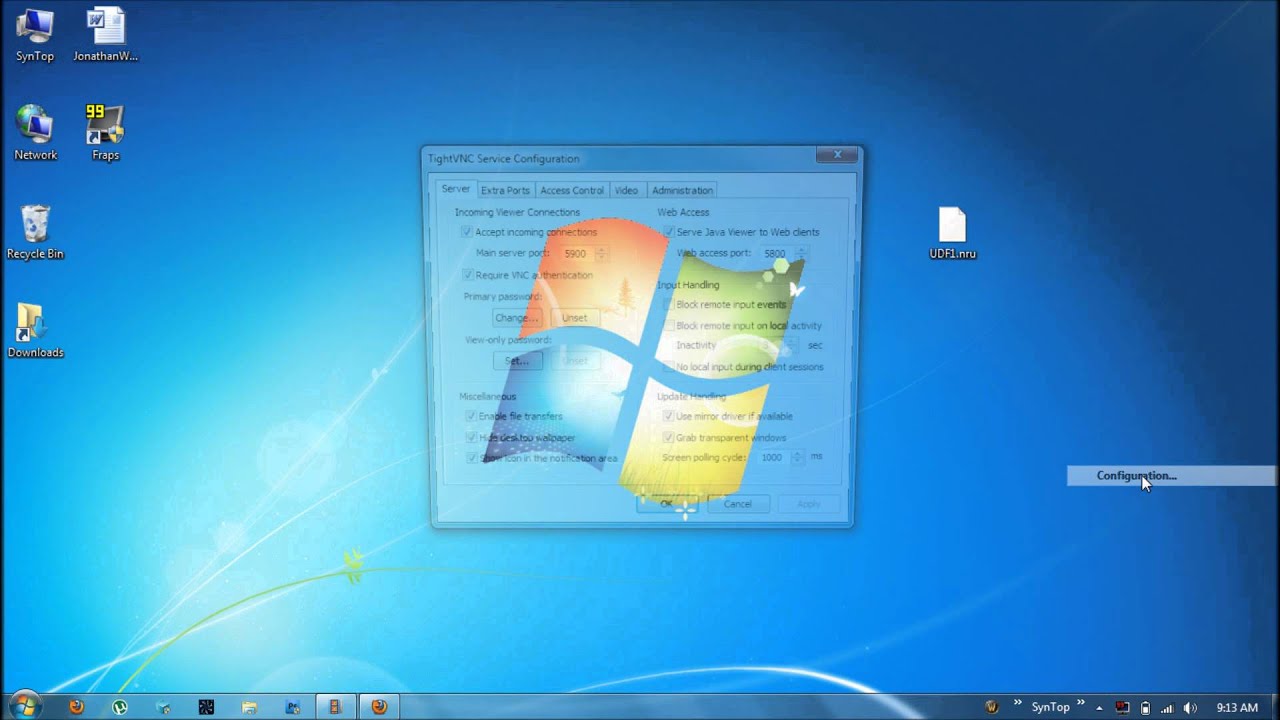Enable No local input during client sessions
Viewport: 1280px width, 720px height.
click(x=669, y=367)
